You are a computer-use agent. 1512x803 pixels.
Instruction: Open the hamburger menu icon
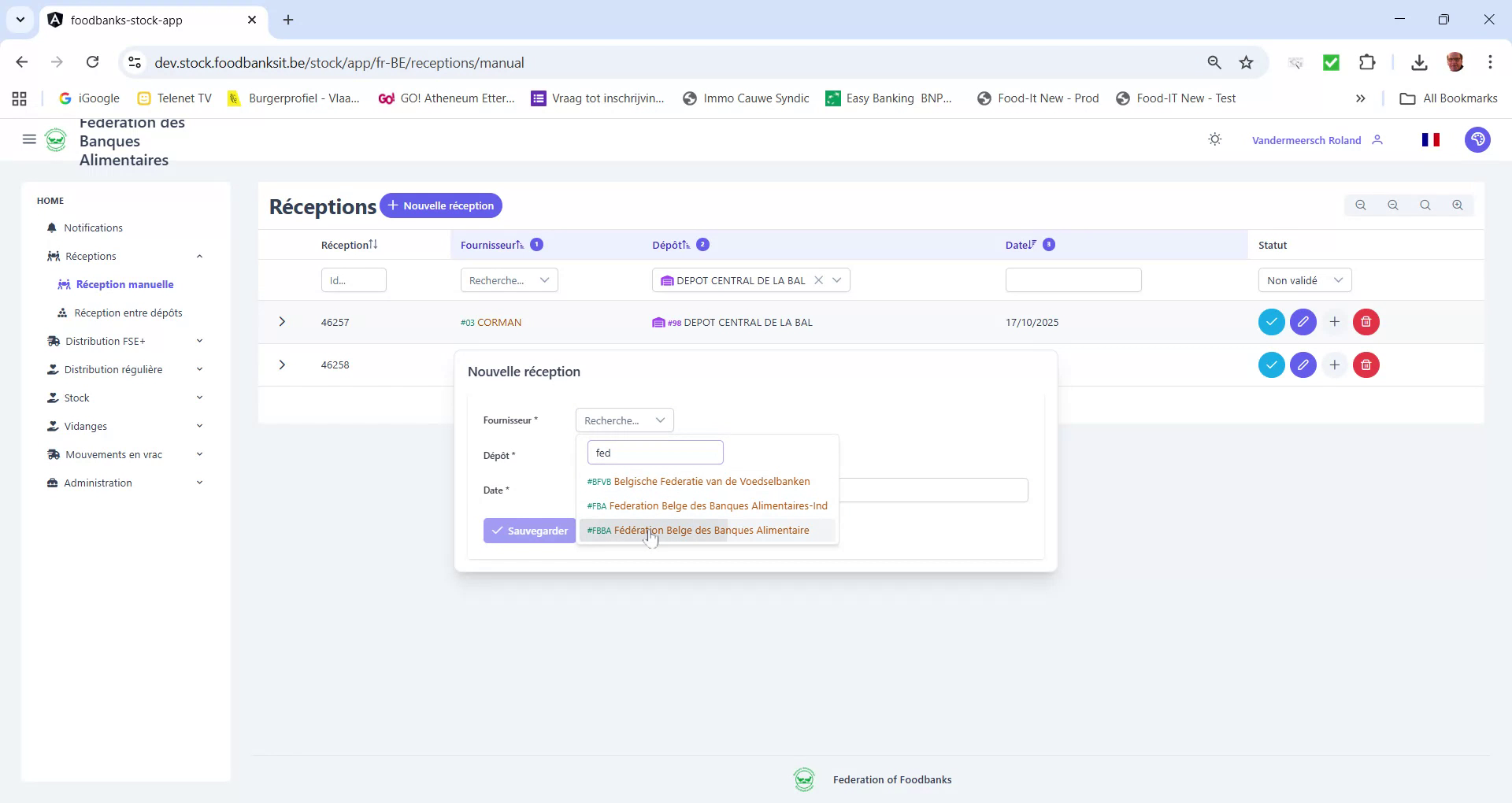pyautogui.click(x=28, y=139)
